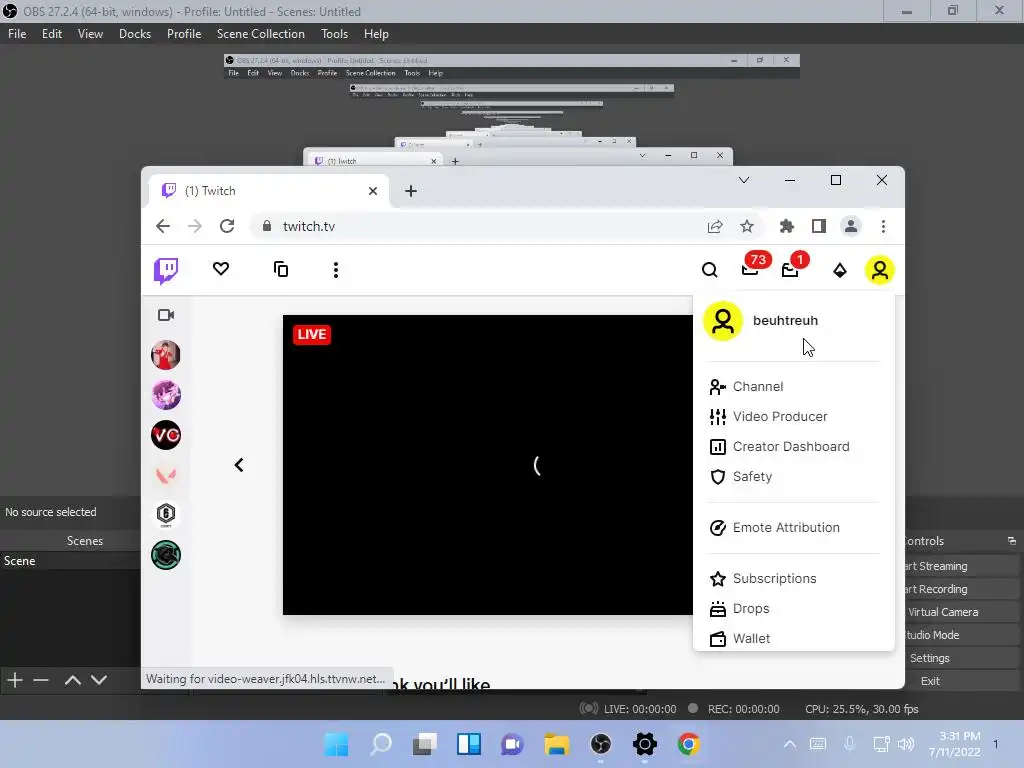Viewport: 1024px width, 768px height.
Task: Open the teal circular channel avatar in the sidebar
Action: pyautogui.click(x=166, y=555)
